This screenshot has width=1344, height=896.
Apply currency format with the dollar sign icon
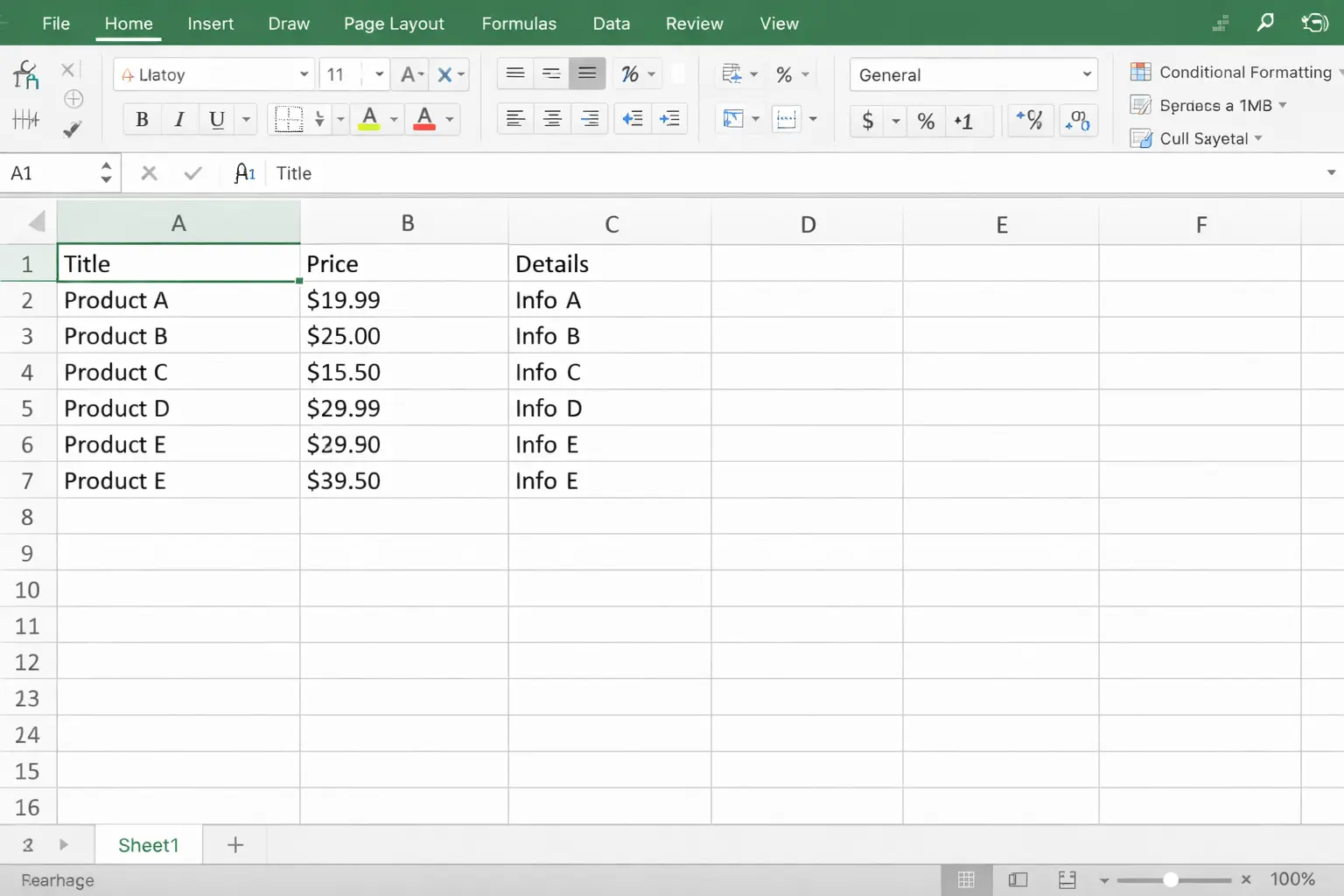point(867,121)
